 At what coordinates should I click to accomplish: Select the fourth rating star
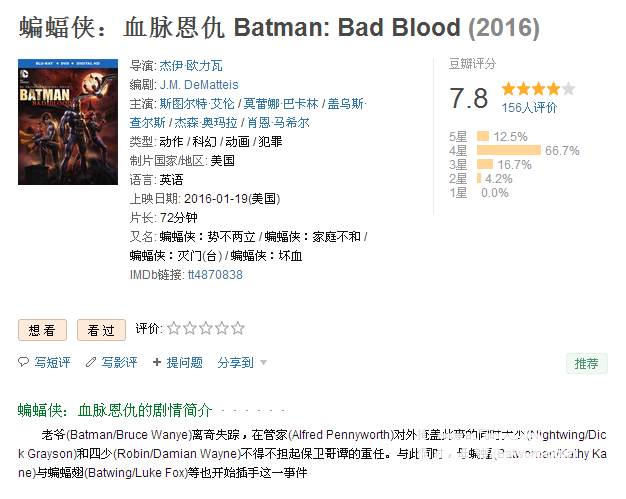pyautogui.click(x=222, y=328)
